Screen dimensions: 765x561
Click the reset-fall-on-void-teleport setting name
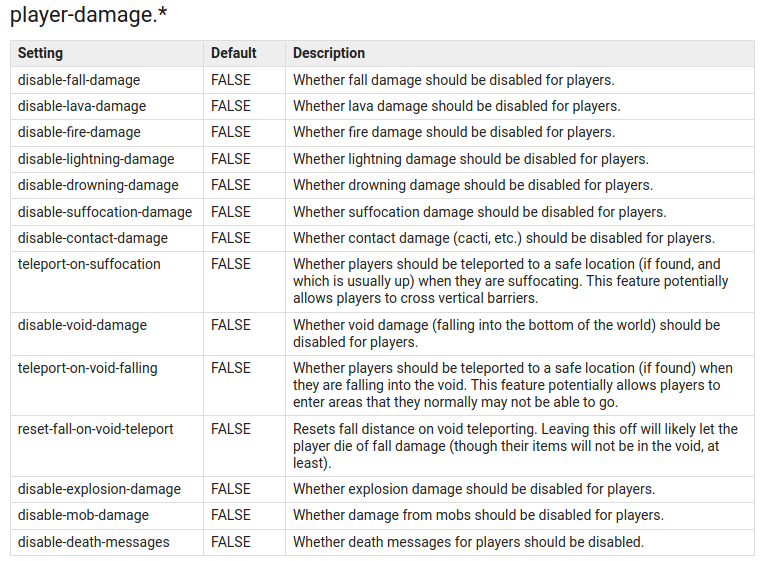tap(96, 429)
